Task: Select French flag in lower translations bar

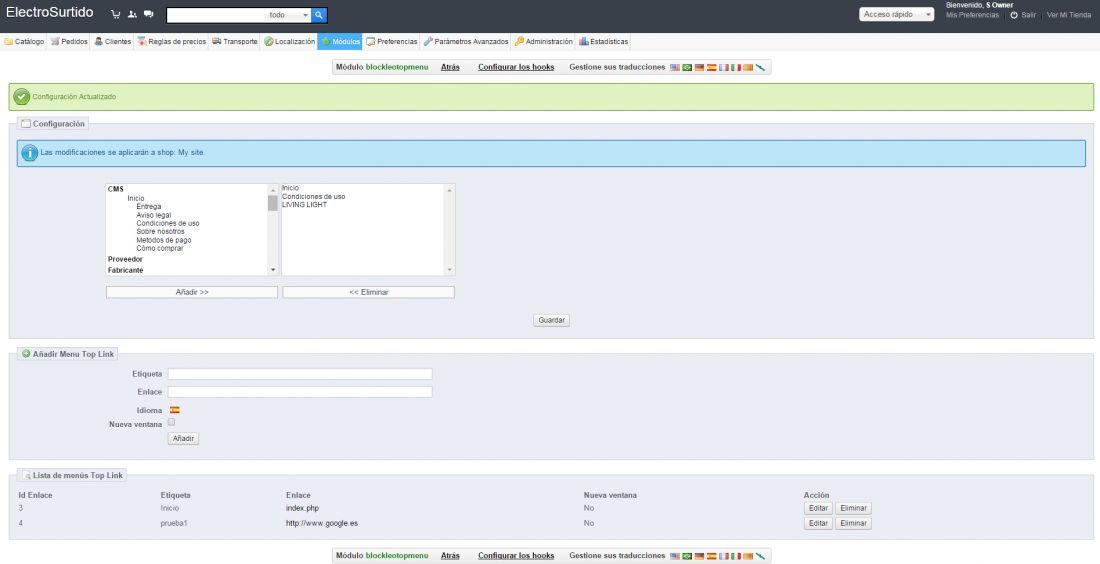Action: tap(724, 556)
